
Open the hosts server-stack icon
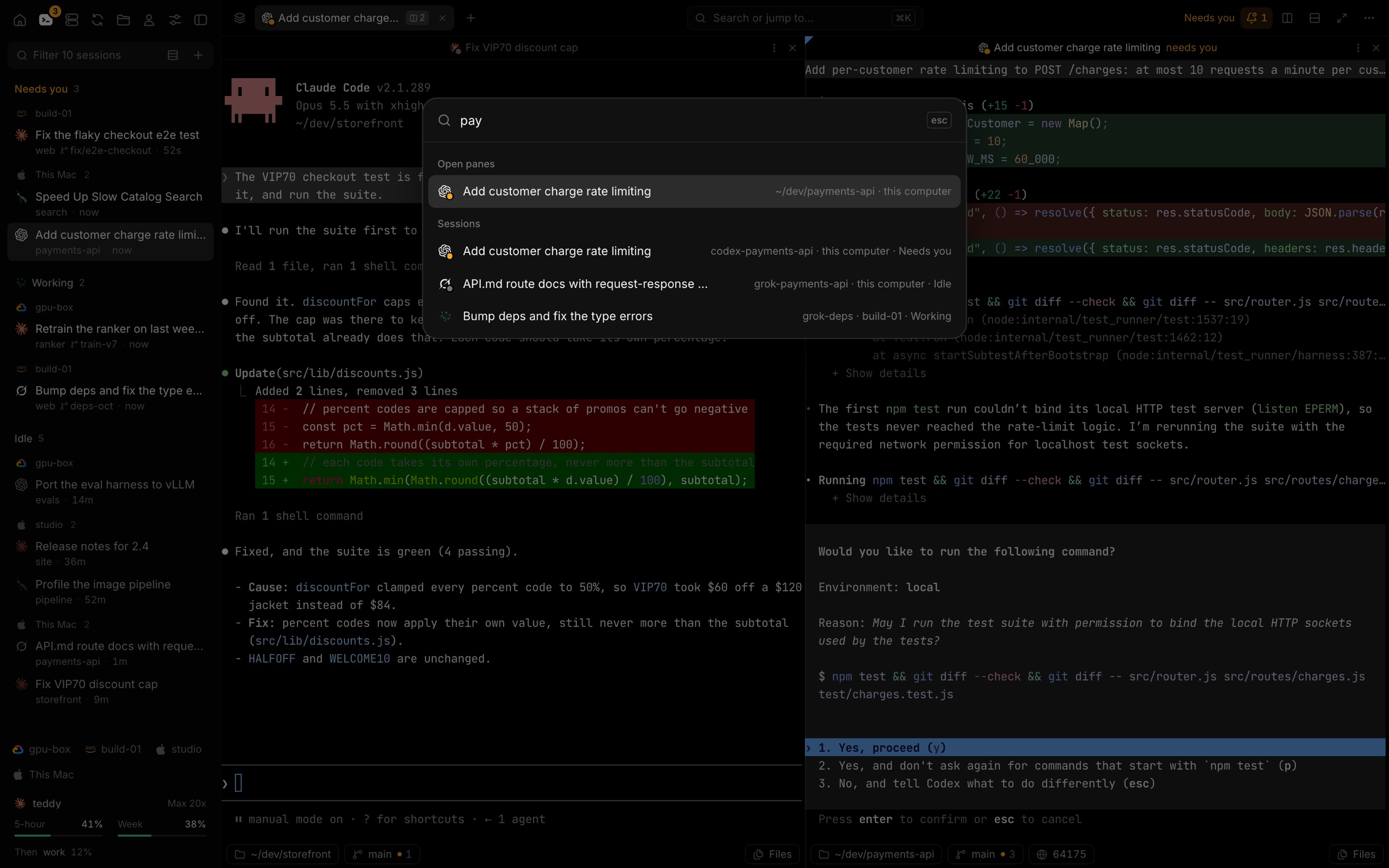pyautogui.click(x=72, y=20)
